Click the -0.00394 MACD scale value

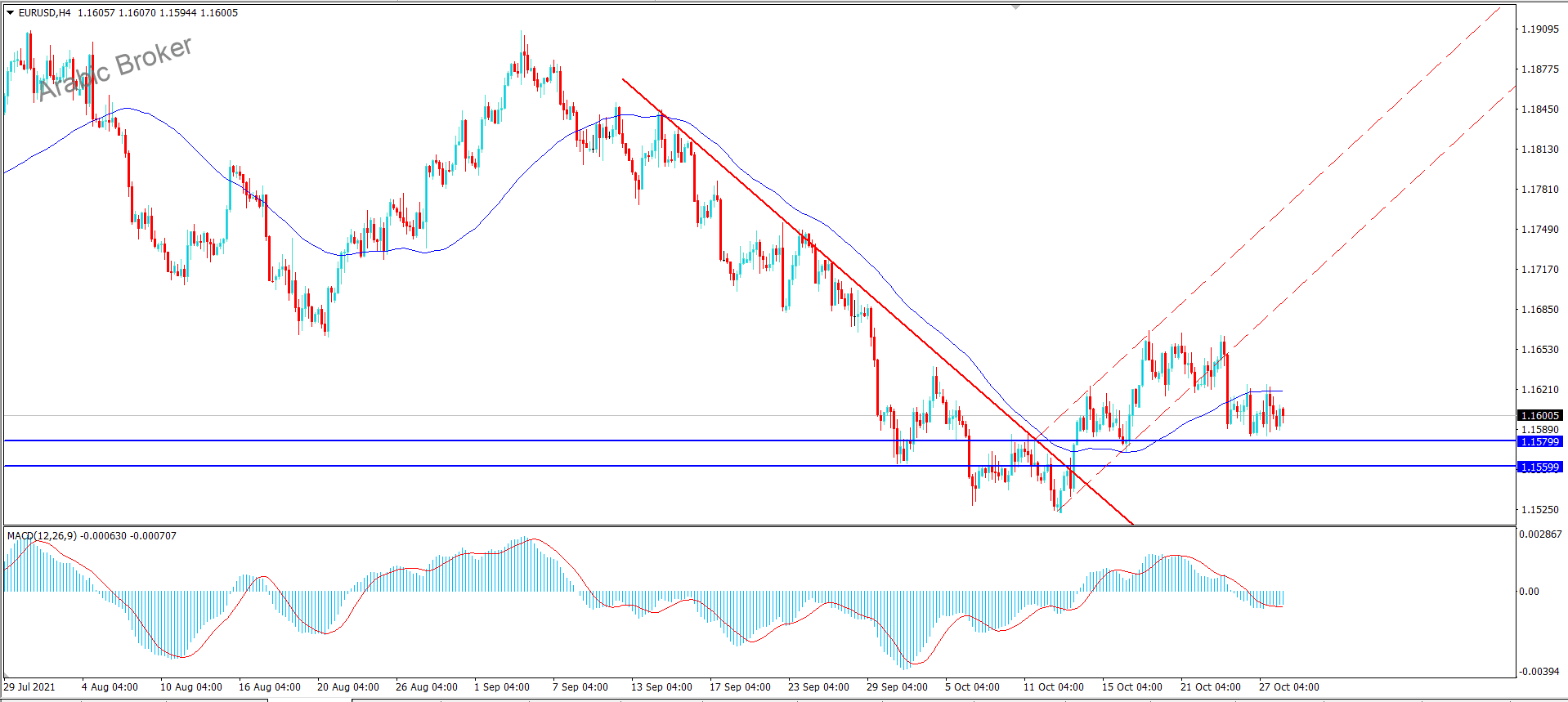click(1539, 672)
